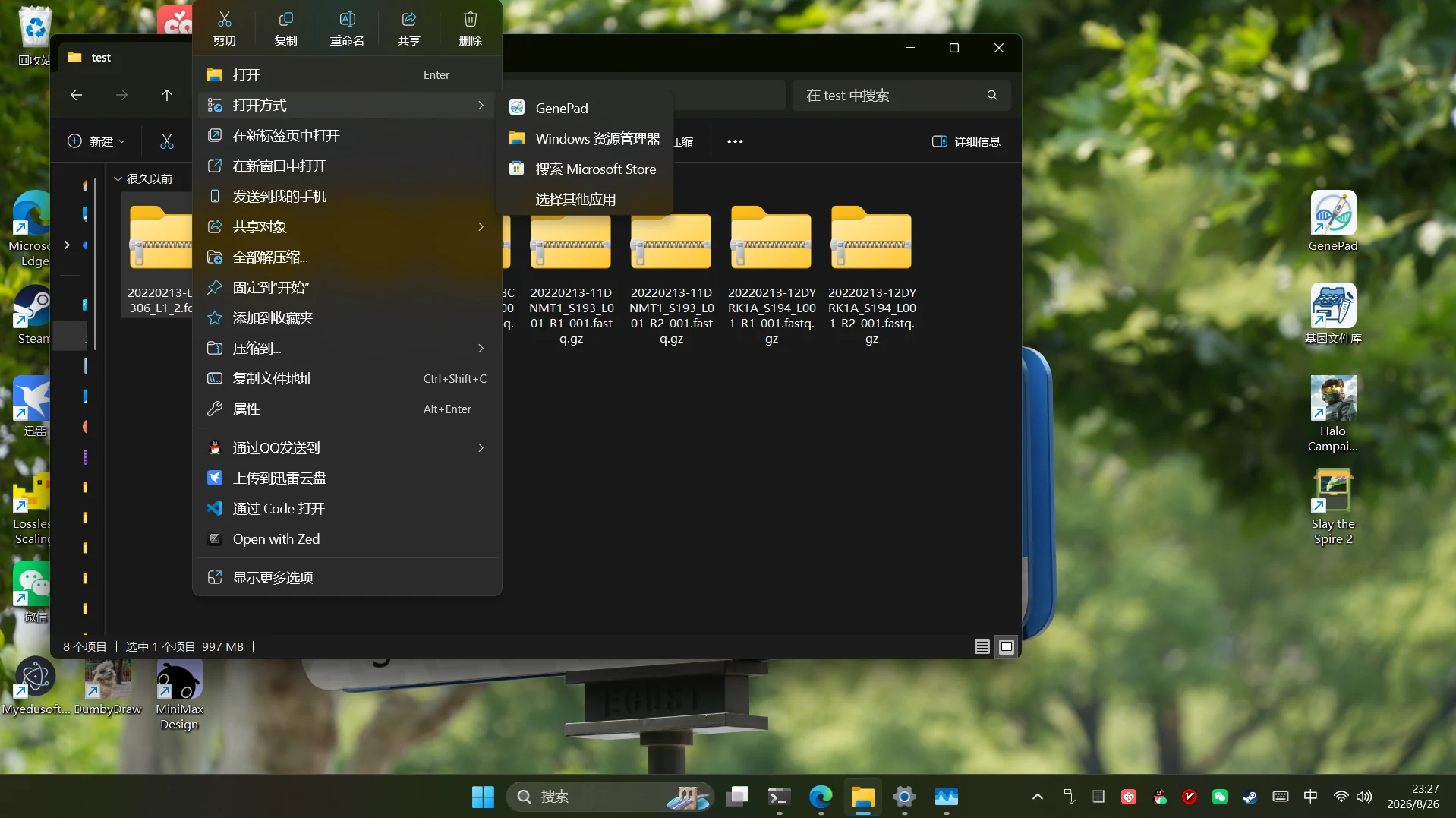Click 打开 in the context menu
The width and height of the screenshot is (1456, 818).
347,74
